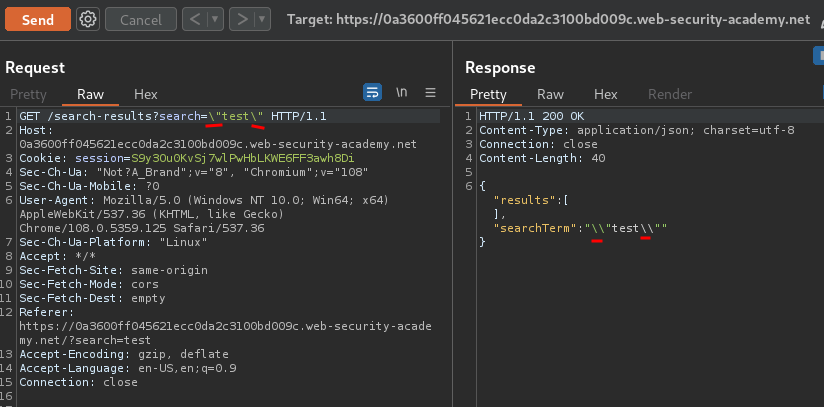824x407 pixels.
Task: Expand the back history dropdown arrow
Action: coord(215,19)
